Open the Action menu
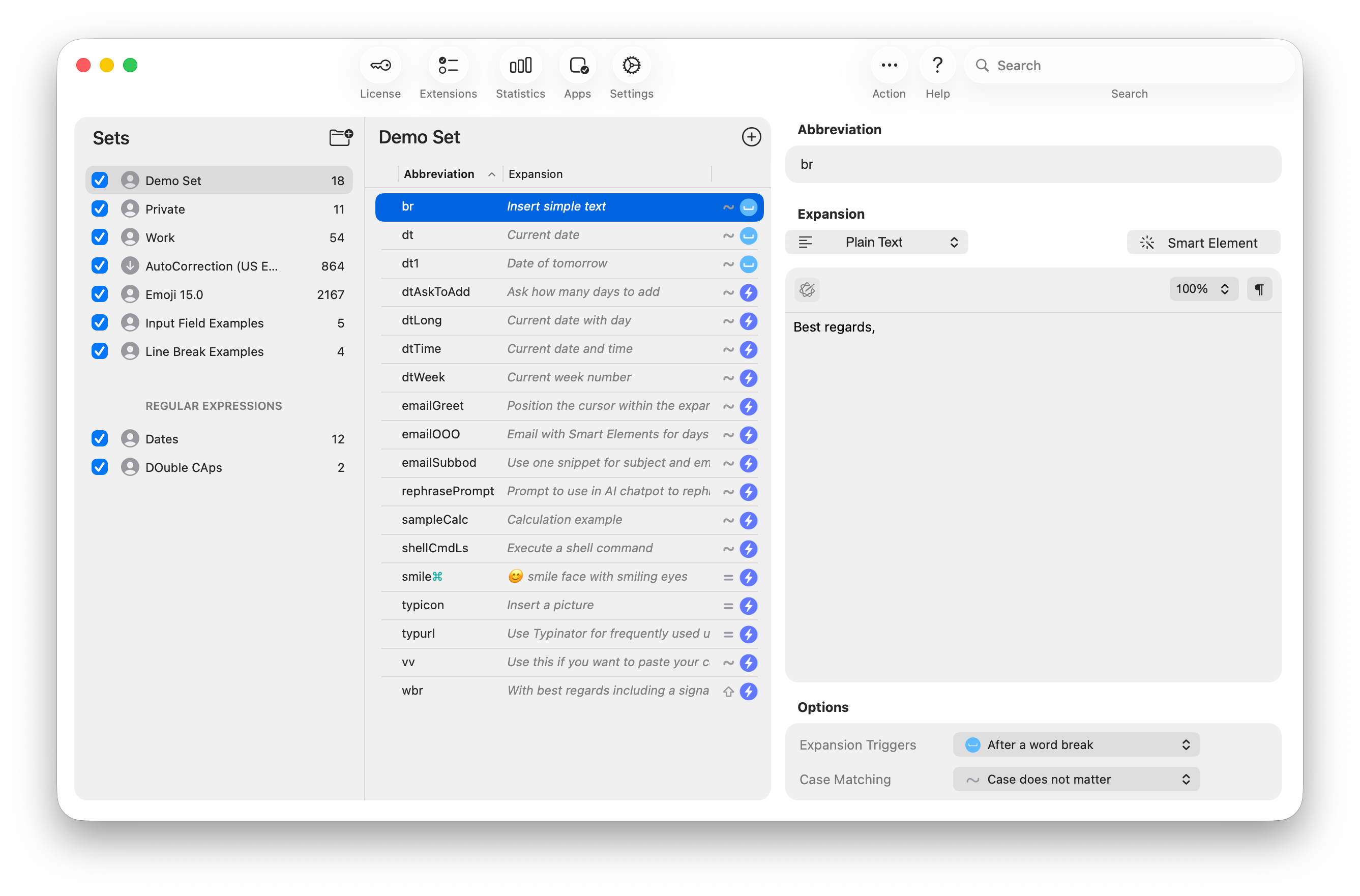Viewport: 1360px width, 896px height. point(889,66)
